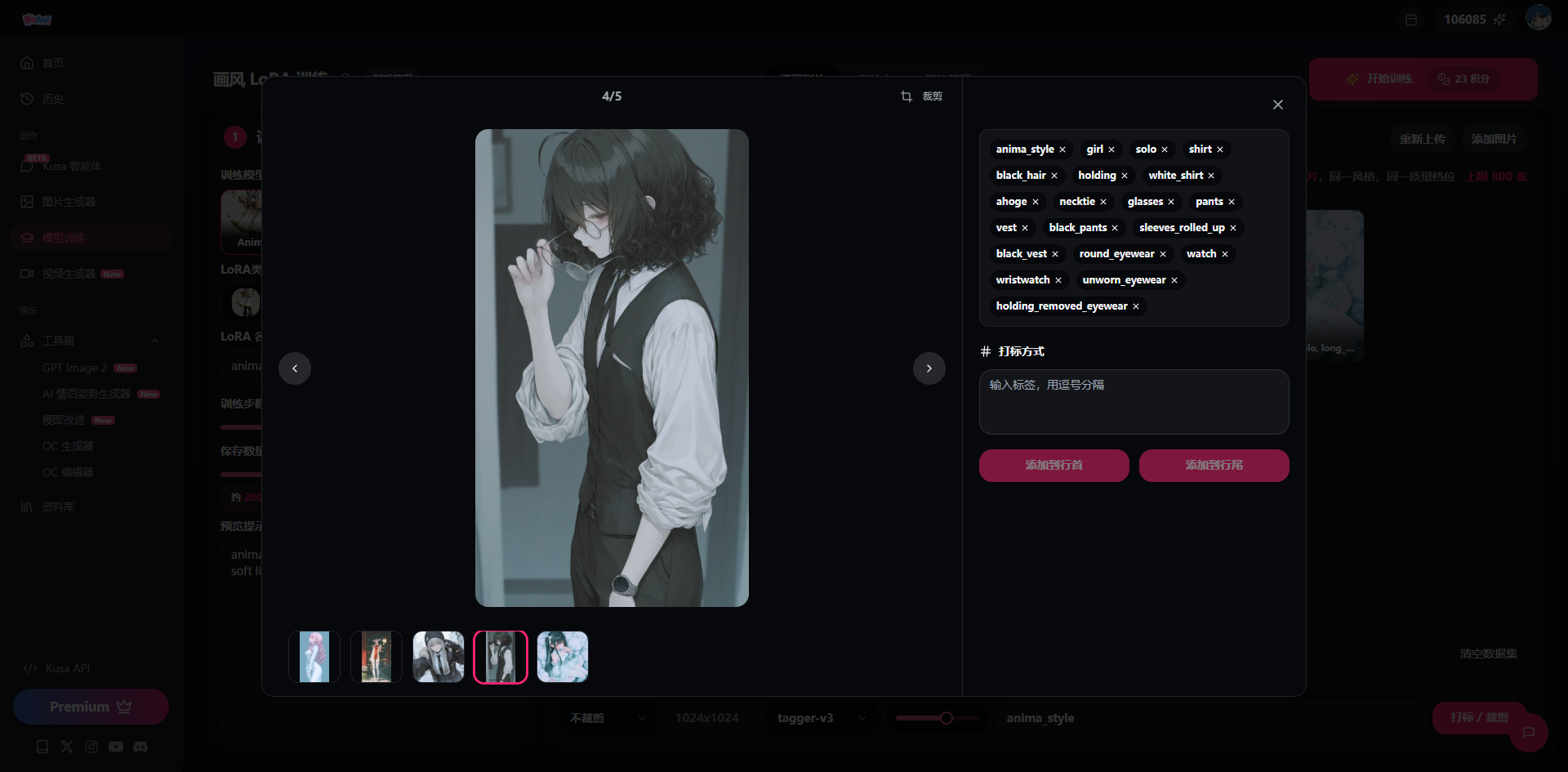The image size is (1568, 772).
Task: Delete the round_eyewear tag
Action: [x=1163, y=254]
